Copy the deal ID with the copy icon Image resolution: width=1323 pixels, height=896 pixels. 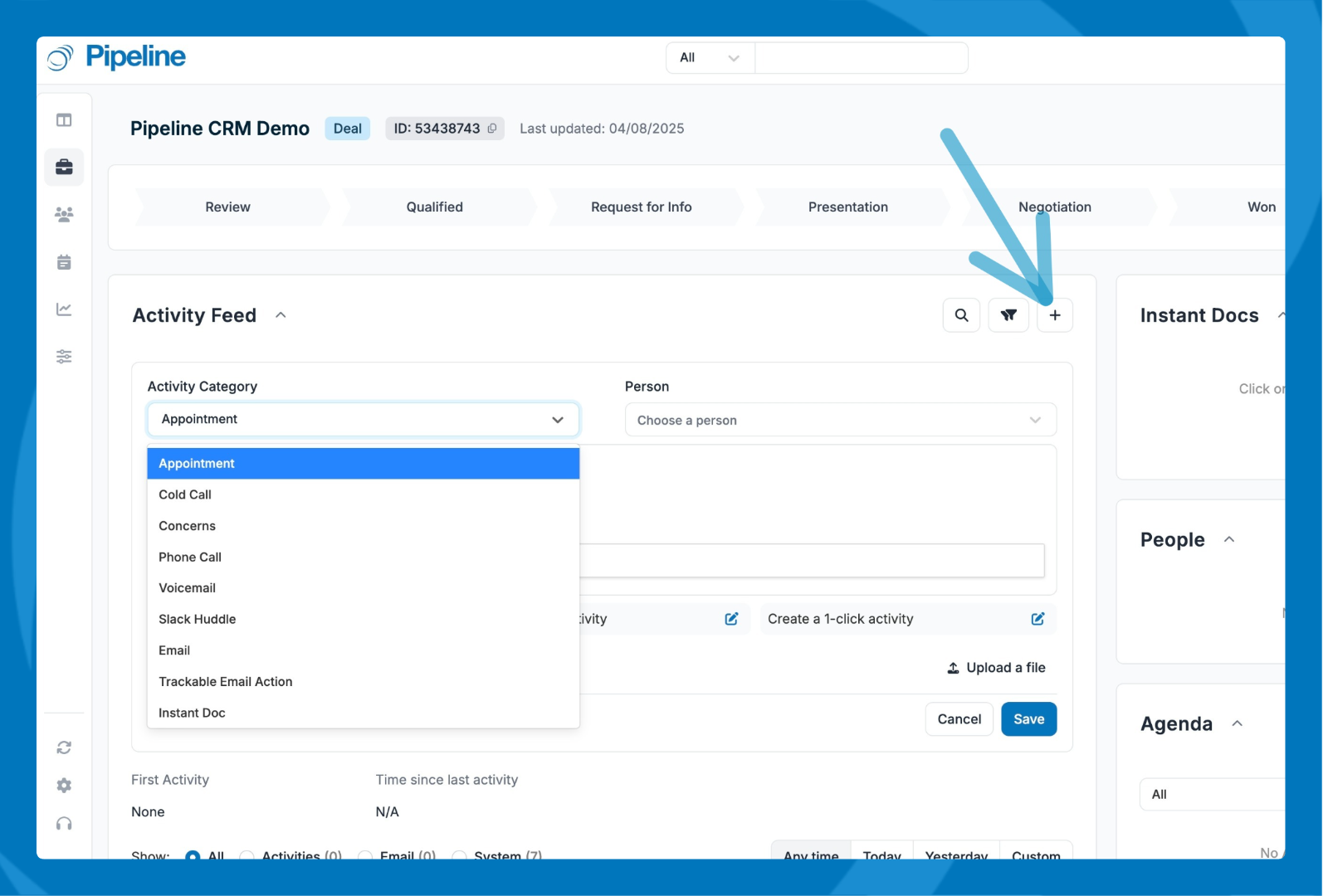(x=492, y=129)
